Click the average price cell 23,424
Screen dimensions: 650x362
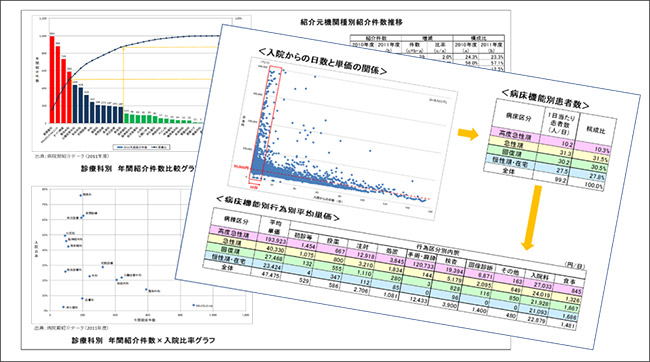[x=271, y=267]
